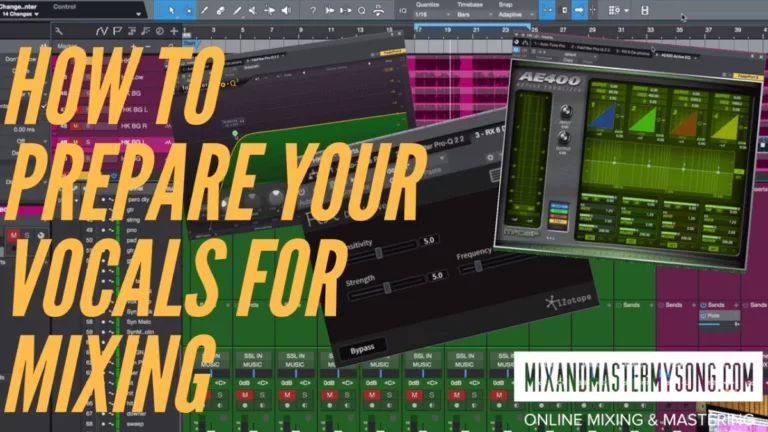
Task: Select the Mute tool in the toolbar
Action: (253, 10)
